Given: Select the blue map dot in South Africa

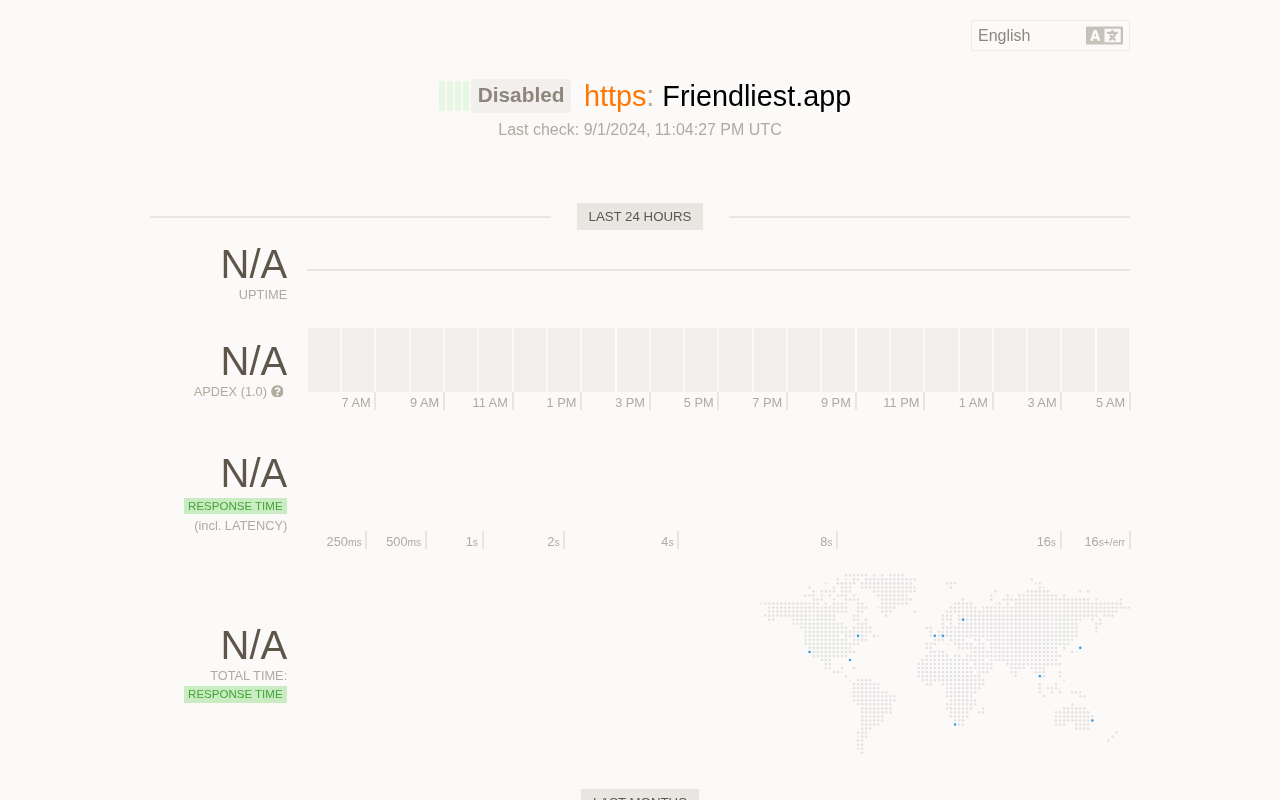Looking at the screenshot, I should (x=955, y=724).
